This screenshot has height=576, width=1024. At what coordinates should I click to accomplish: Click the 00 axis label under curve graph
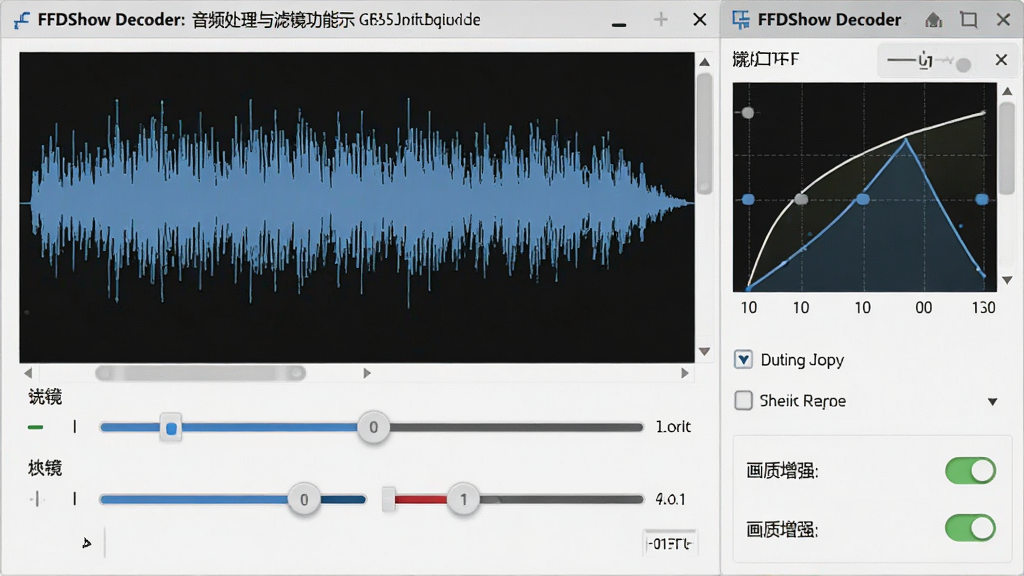pos(923,308)
